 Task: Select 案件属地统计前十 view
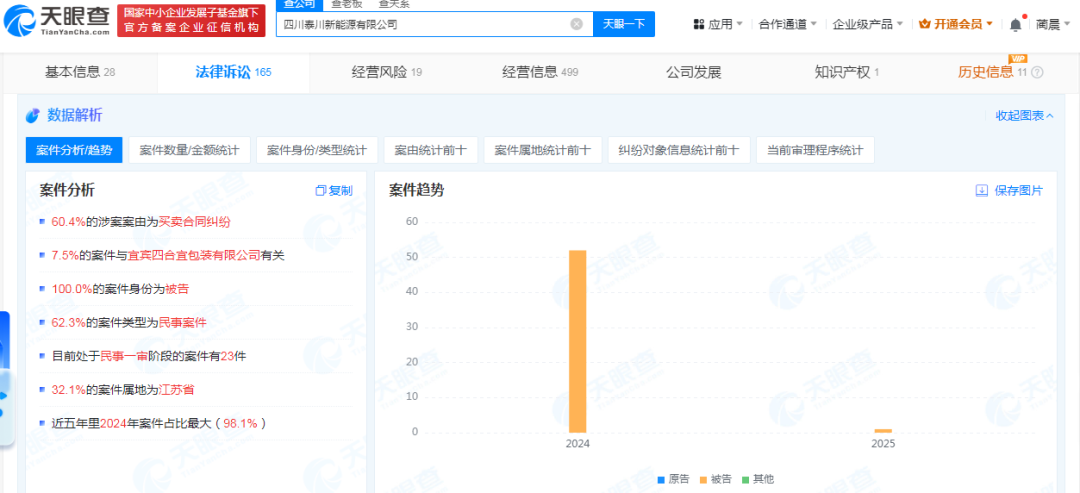(543, 150)
